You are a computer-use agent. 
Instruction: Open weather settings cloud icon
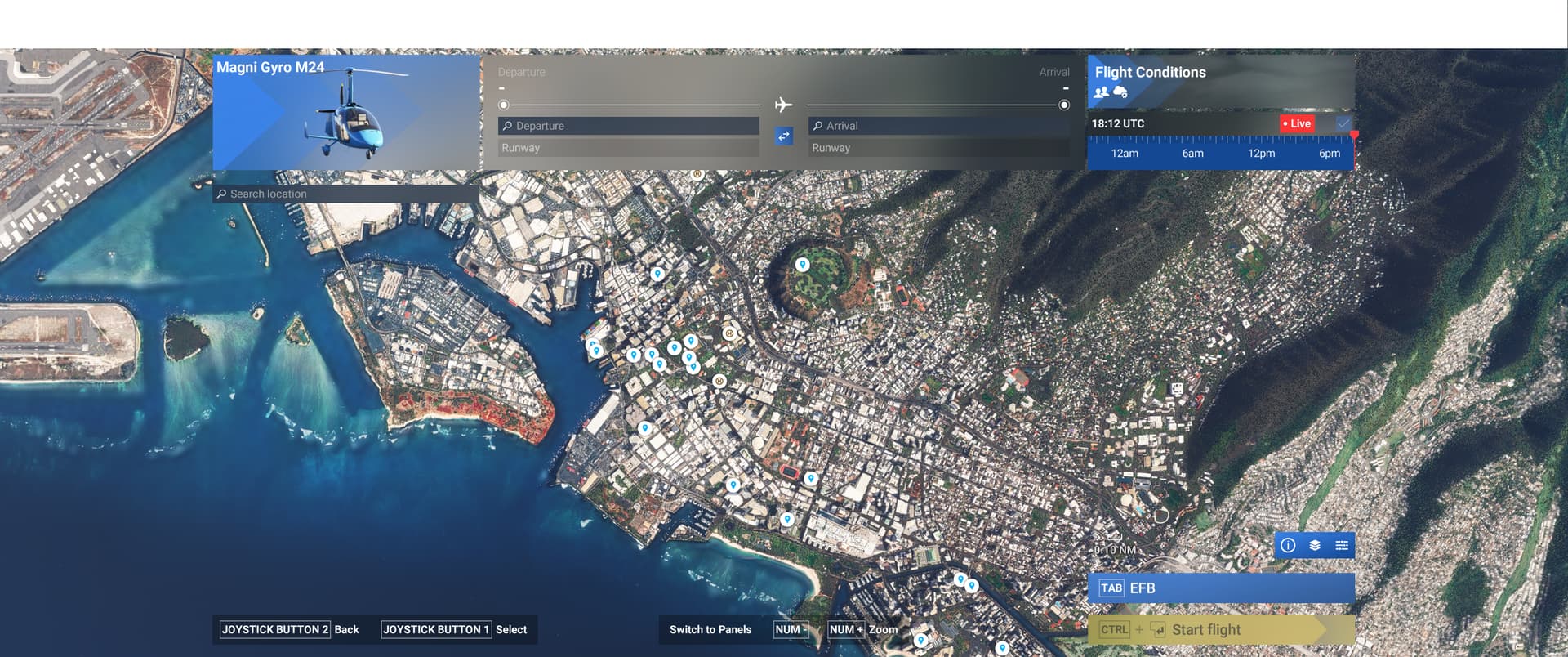(1120, 93)
